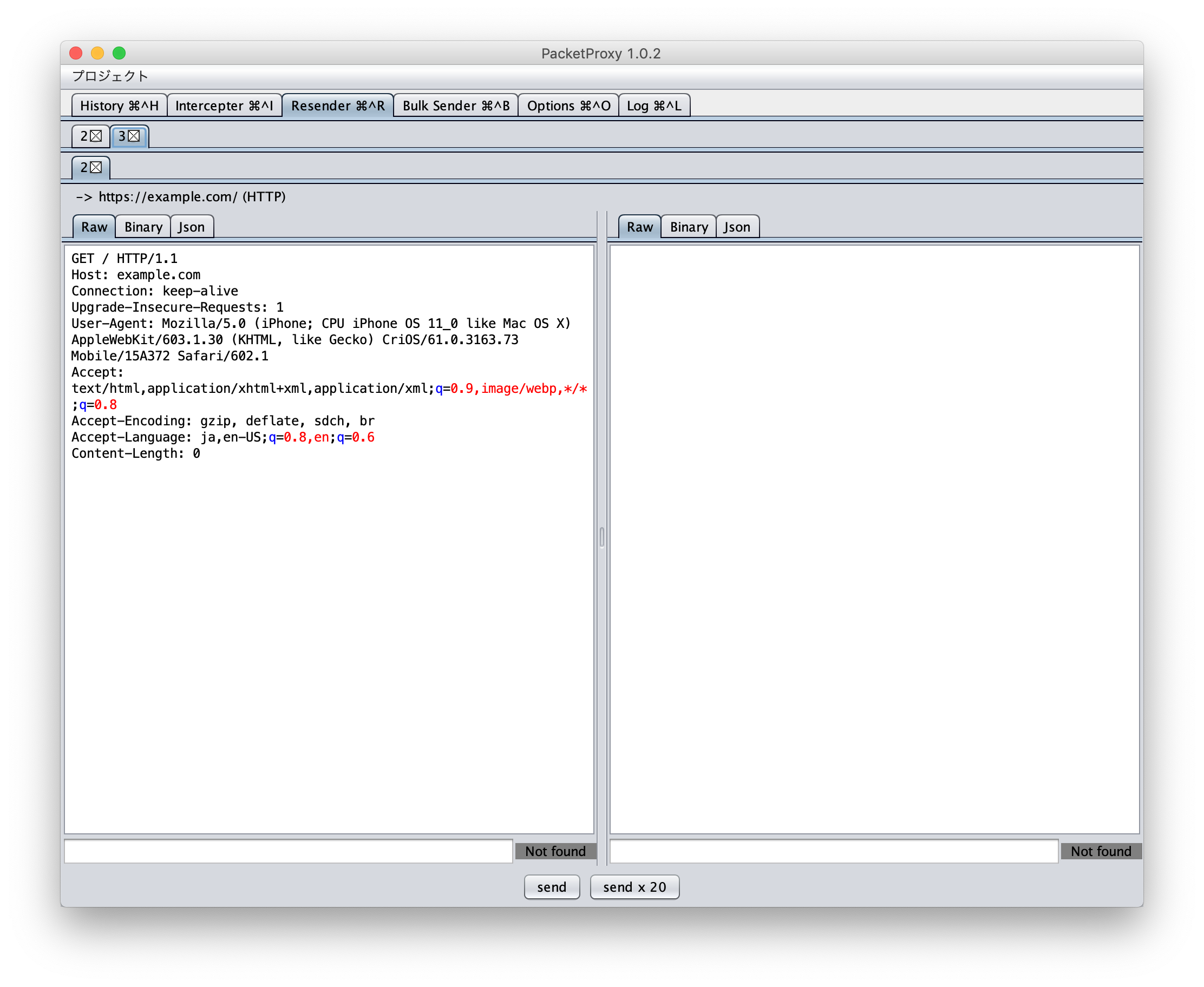Select the Resender tab
This screenshot has height=987, width=1204.
(338, 106)
